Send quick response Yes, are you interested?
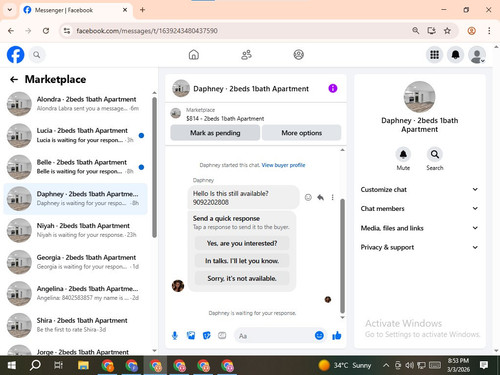The height and width of the screenshot is (375, 500). 242,243
